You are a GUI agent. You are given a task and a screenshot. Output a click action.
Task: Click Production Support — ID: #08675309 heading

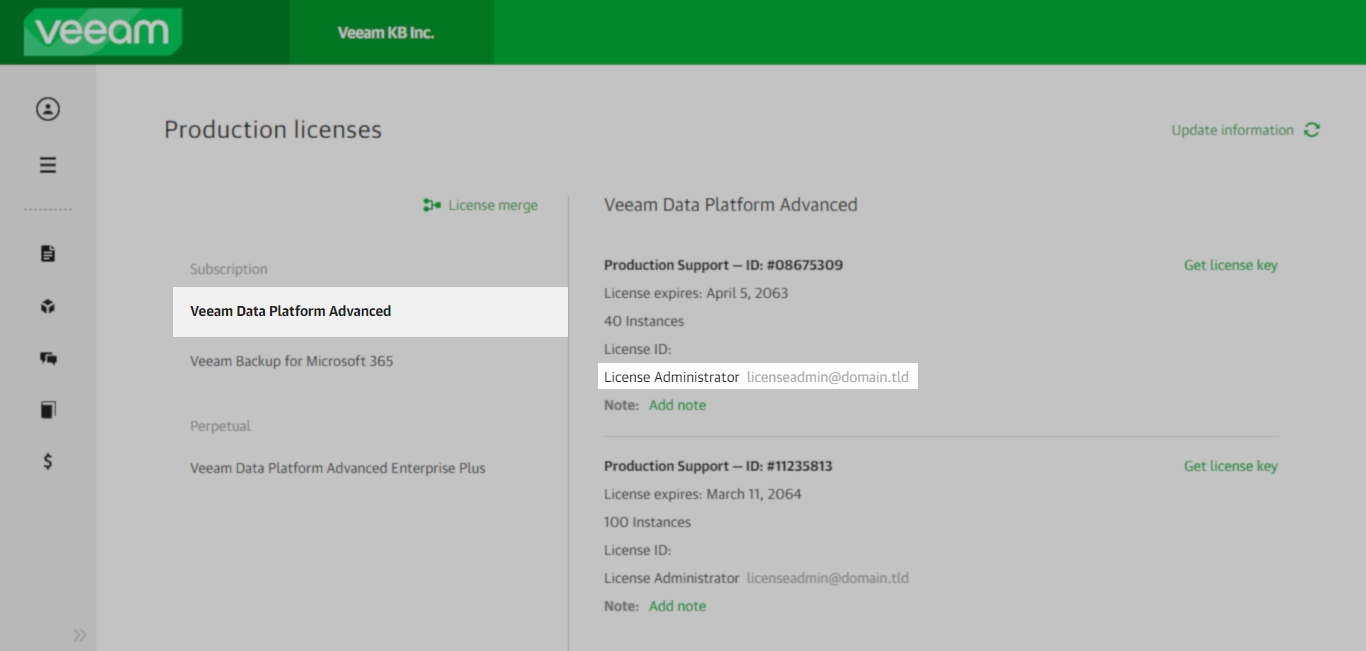click(x=723, y=265)
